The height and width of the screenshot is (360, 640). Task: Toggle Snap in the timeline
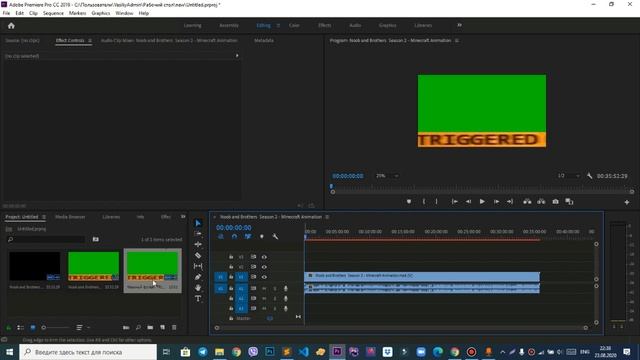click(234, 237)
